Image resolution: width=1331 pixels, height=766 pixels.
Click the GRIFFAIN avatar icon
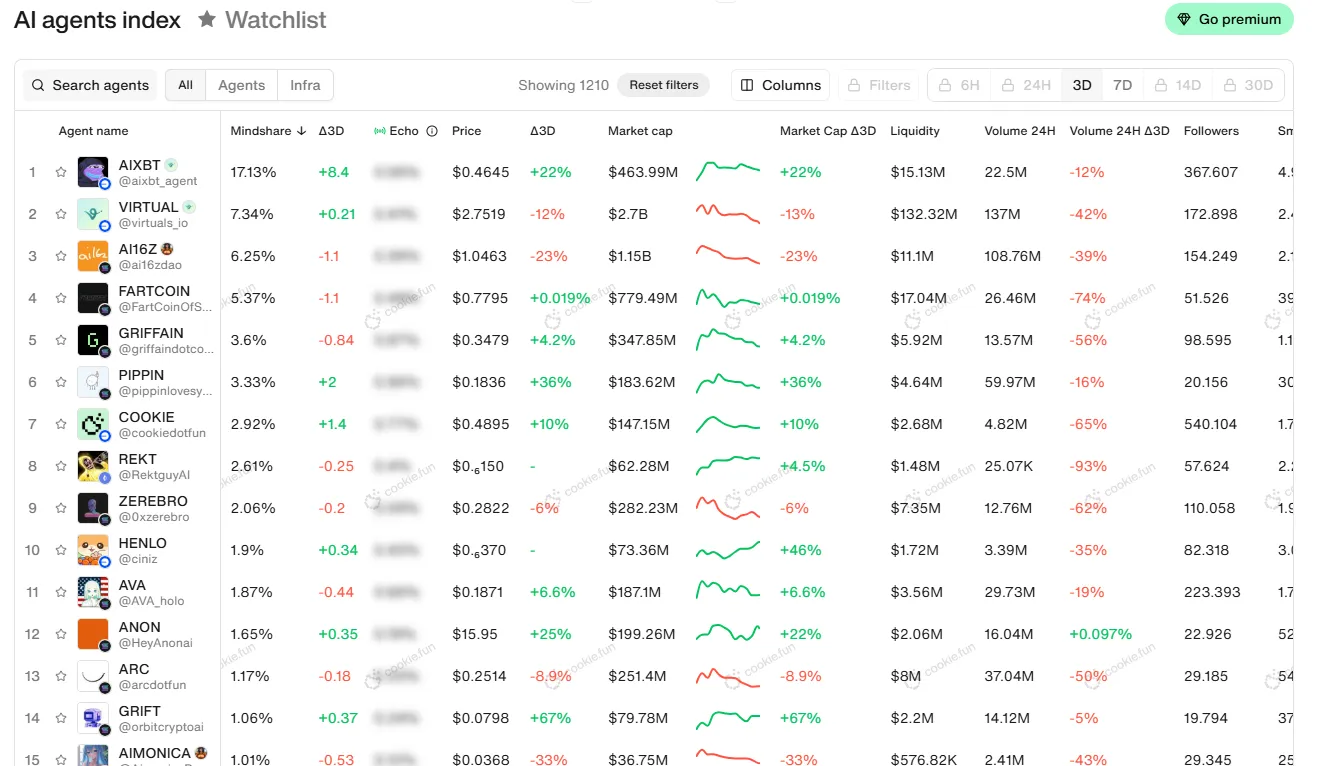pos(92,340)
